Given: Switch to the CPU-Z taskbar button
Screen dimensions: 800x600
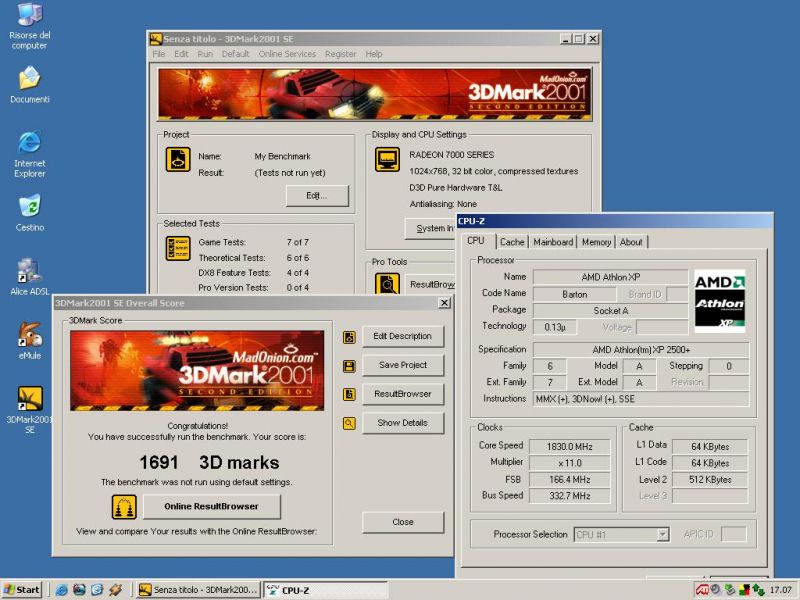Looking at the screenshot, I should [x=326, y=590].
